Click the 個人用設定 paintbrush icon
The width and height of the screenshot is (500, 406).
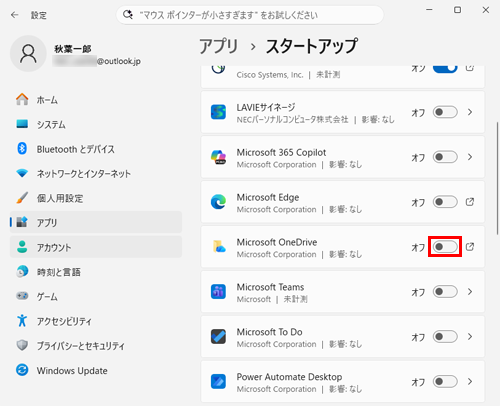22,198
